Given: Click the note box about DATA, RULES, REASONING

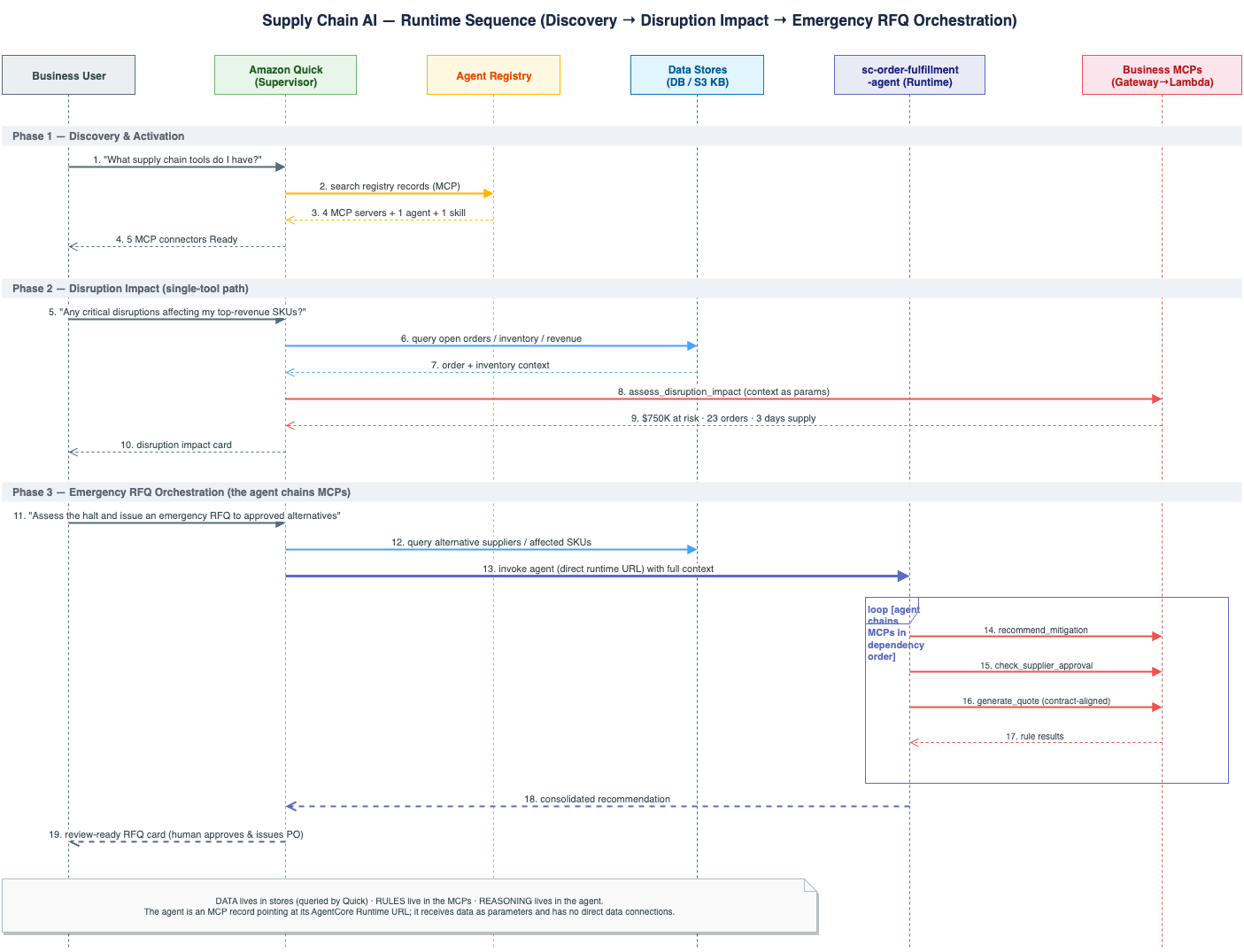Looking at the screenshot, I should [409, 906].
